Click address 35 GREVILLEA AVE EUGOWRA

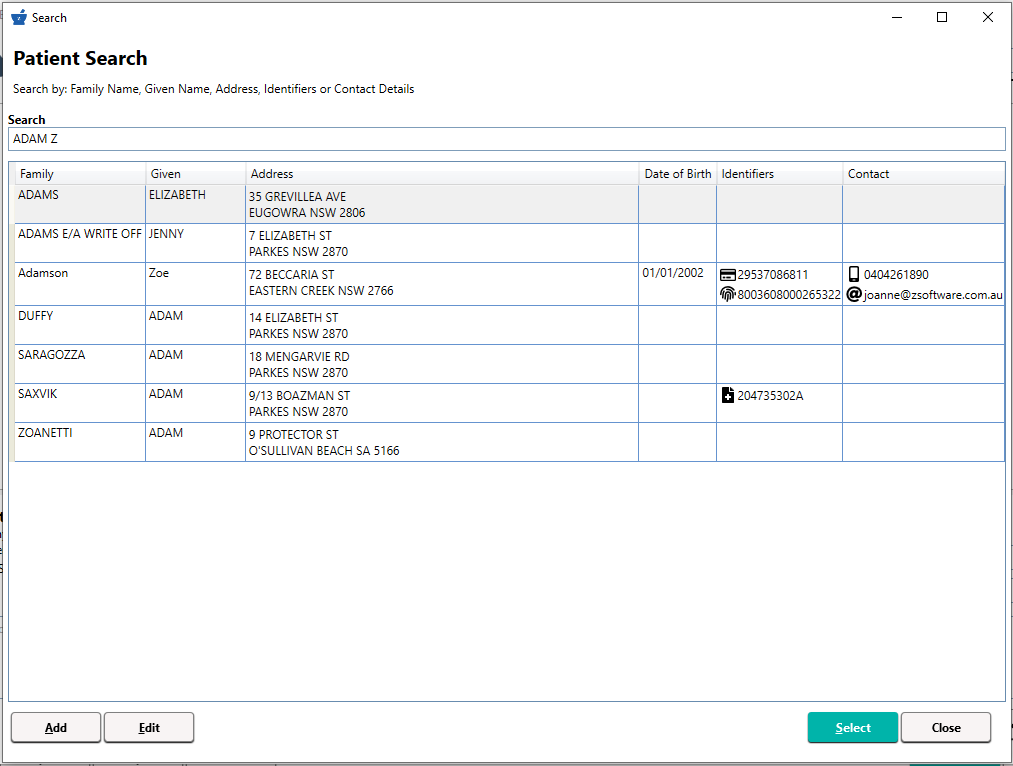coord(307,205)
